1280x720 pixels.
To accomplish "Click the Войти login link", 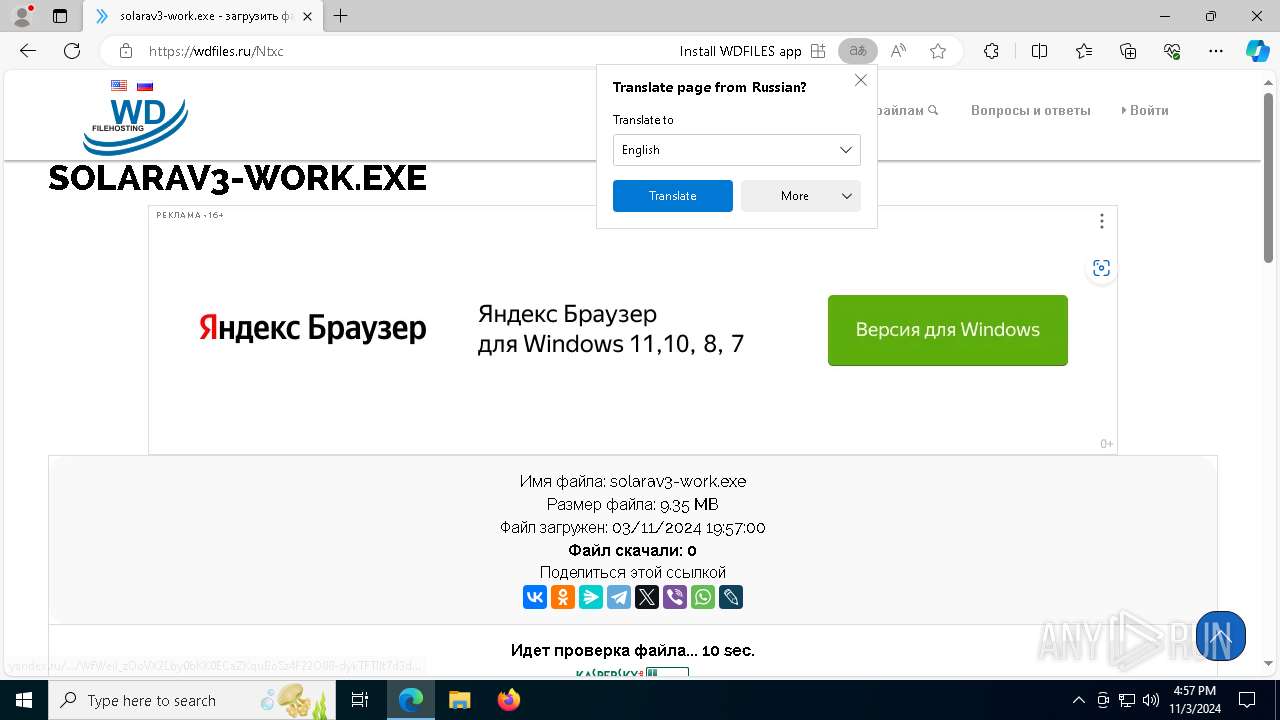I will (x=1145, y=110).
